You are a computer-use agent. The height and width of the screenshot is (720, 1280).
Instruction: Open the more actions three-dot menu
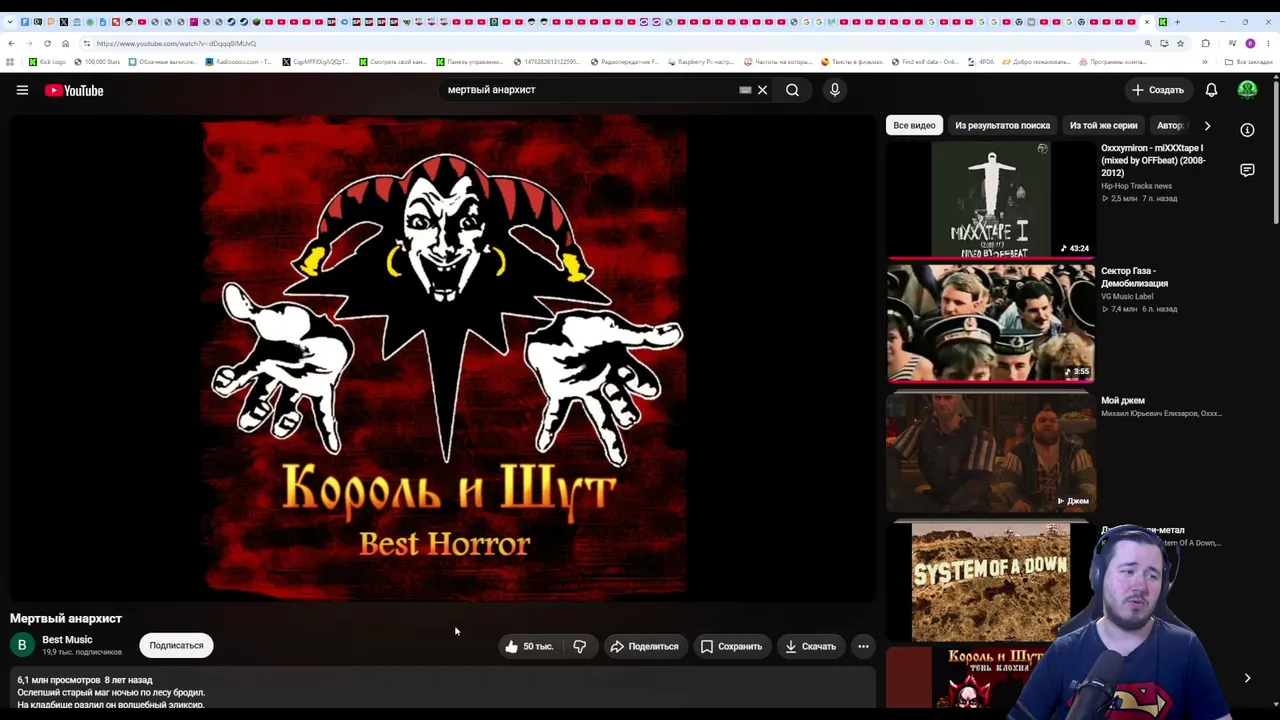tap(863, 646)
